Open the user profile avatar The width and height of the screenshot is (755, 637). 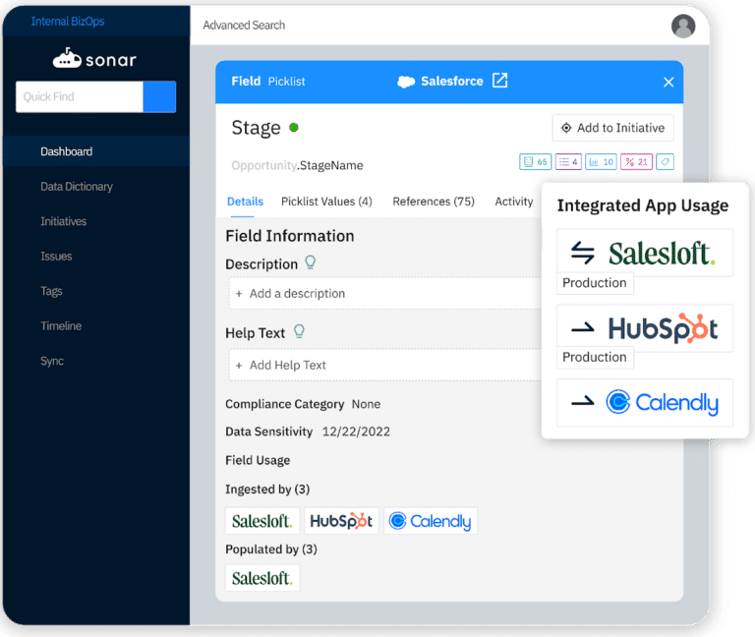click(683, 26)
